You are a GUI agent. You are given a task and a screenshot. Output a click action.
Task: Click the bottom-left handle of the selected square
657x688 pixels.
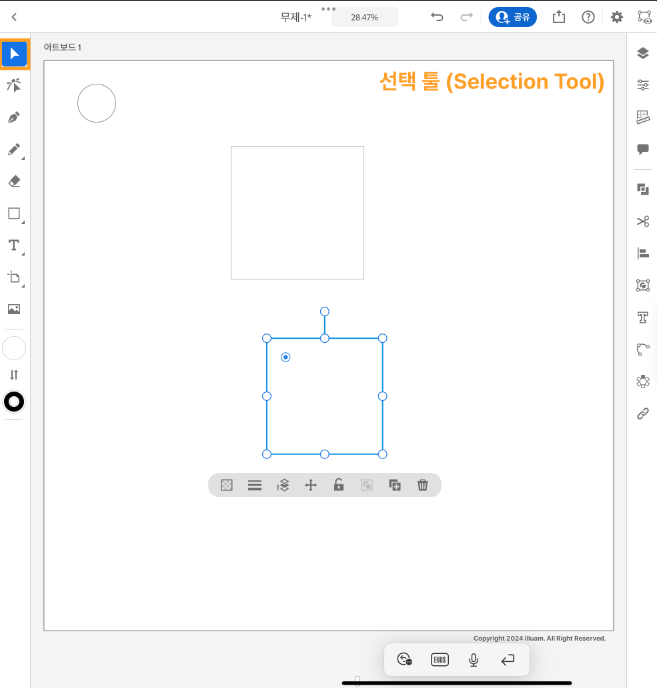(x=266, y=454)
